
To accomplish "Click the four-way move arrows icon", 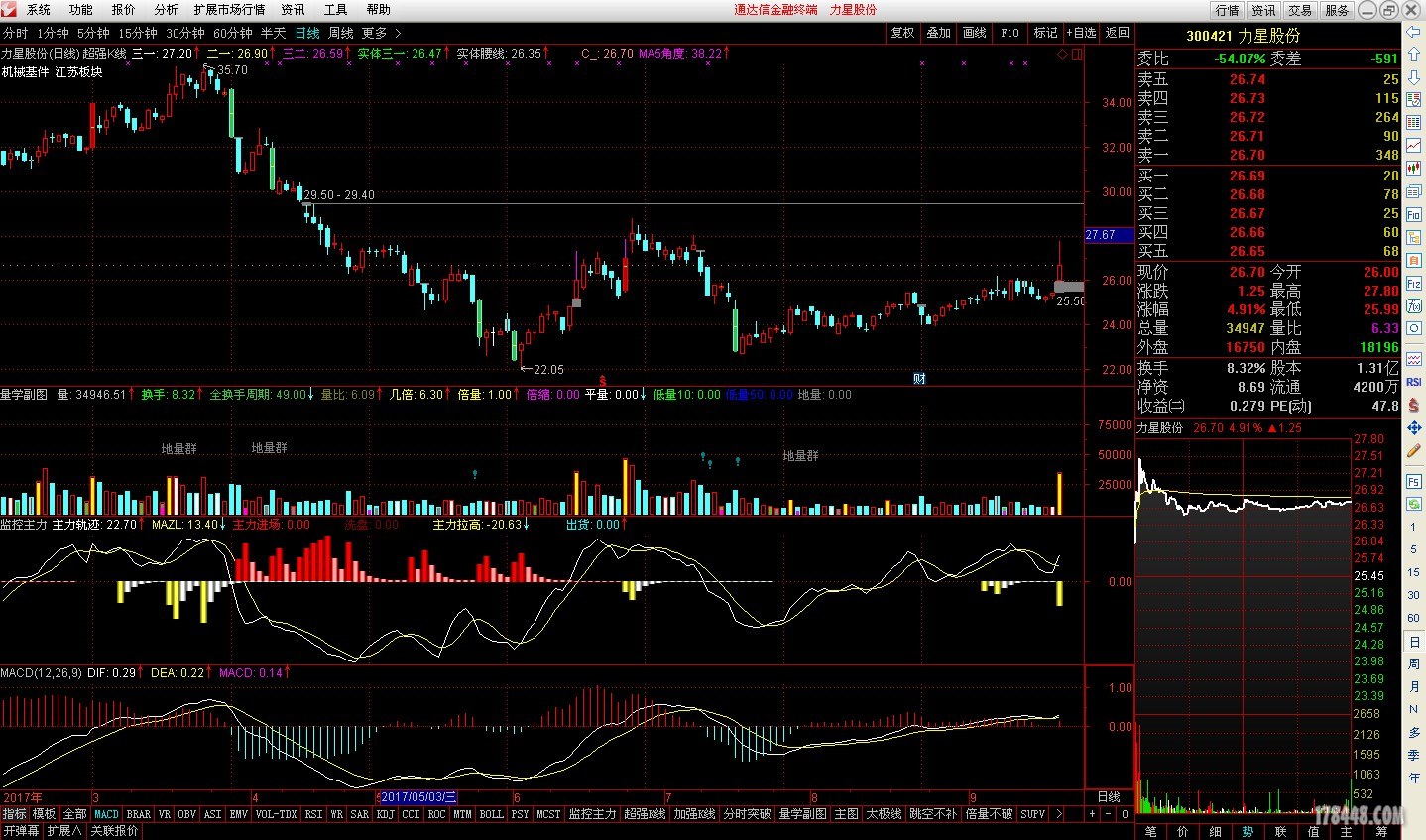I will click(x=1414, y=427).
